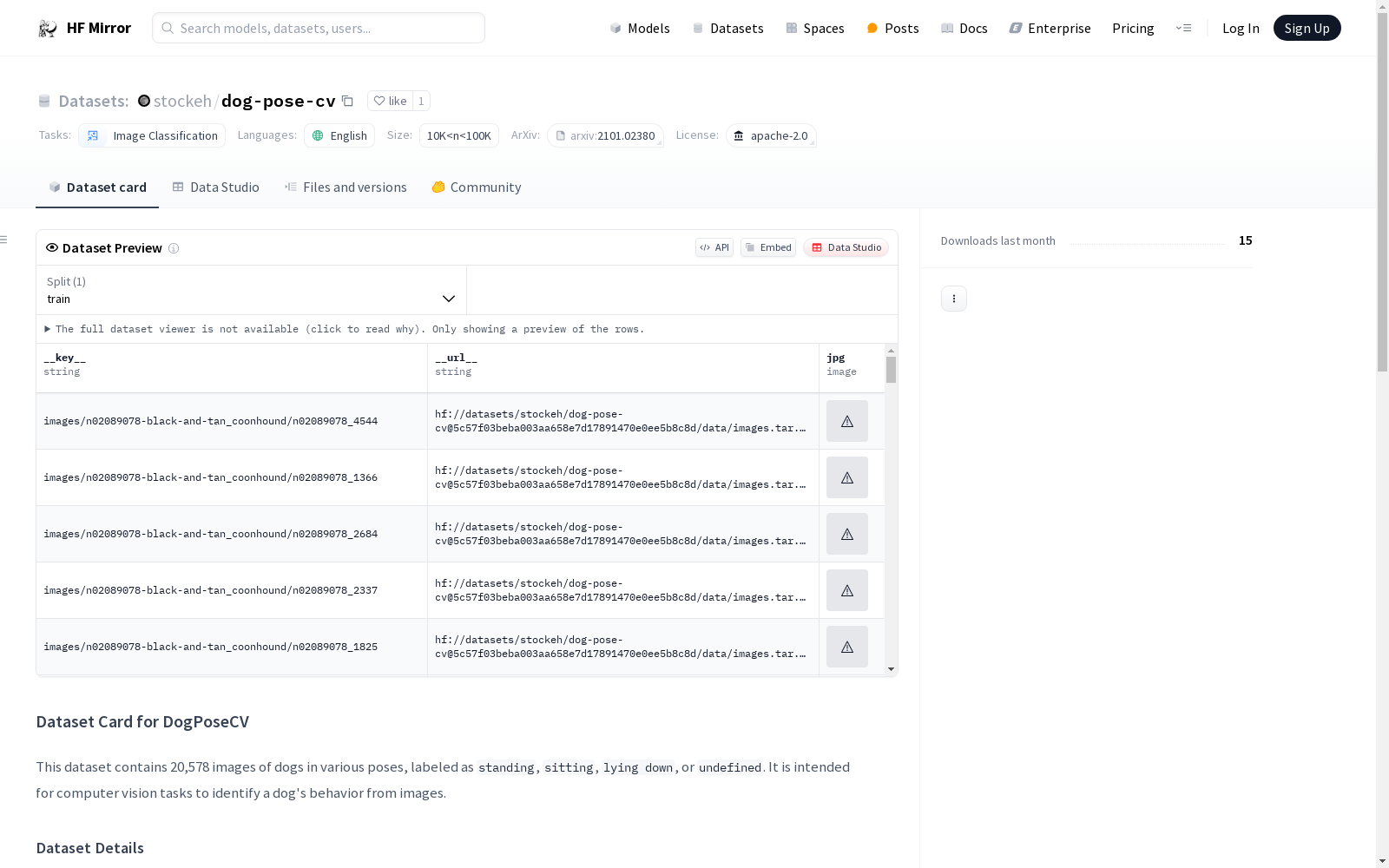Image resolution: width=1389 pixels, height=868 pixels.
Task: Click warning image icon for row n02089078_1825
Action: (847, 647)
